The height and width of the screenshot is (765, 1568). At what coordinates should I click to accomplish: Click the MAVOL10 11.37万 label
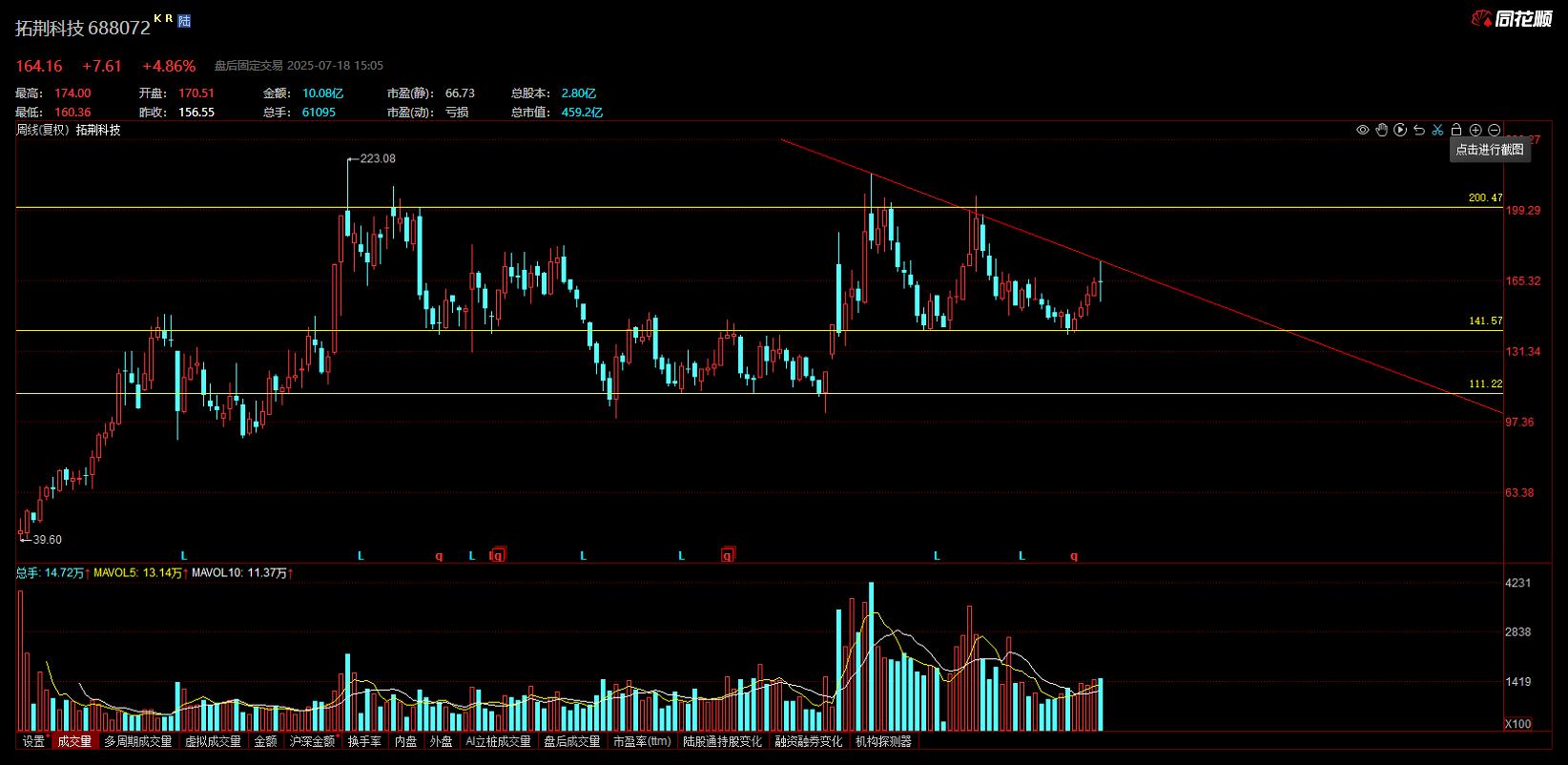coord(242,573)
